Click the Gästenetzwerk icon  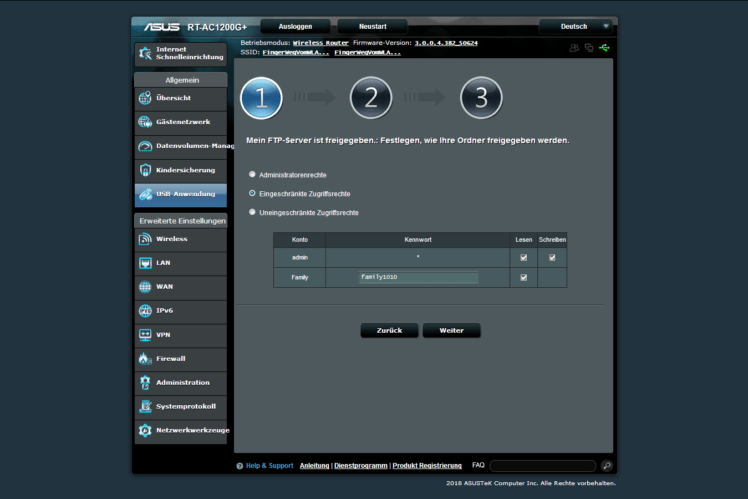click(x=145, y=122)
